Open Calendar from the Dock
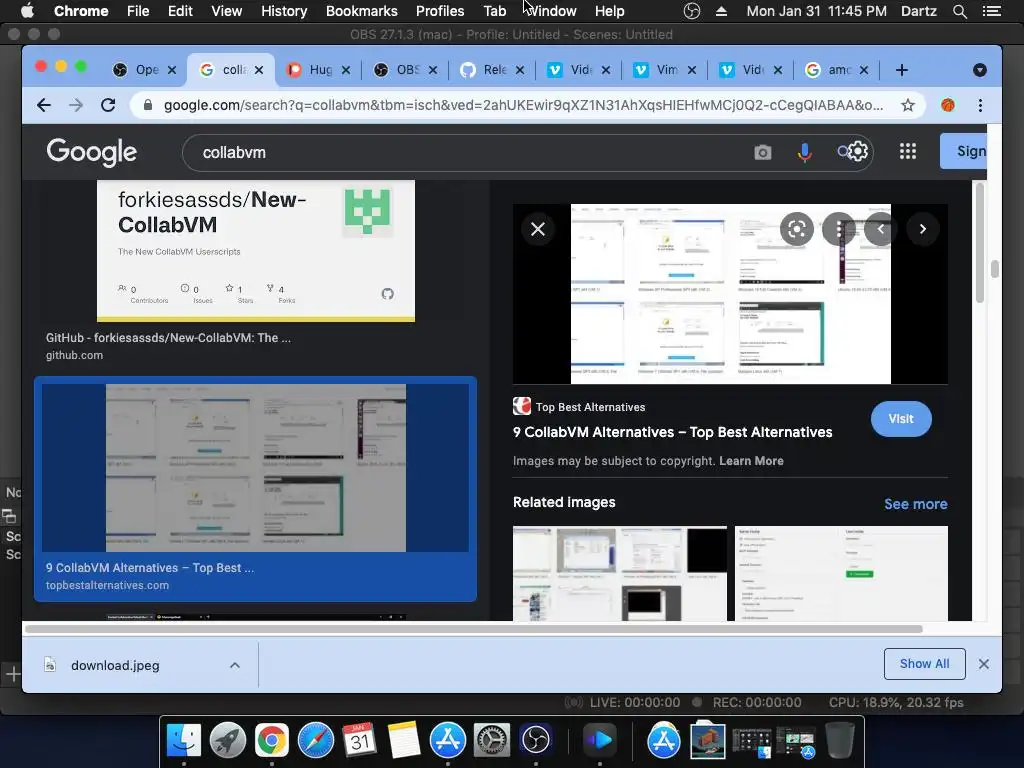Screen dimensions: 1024x768 pyautogui.click(x=359, y=740)
